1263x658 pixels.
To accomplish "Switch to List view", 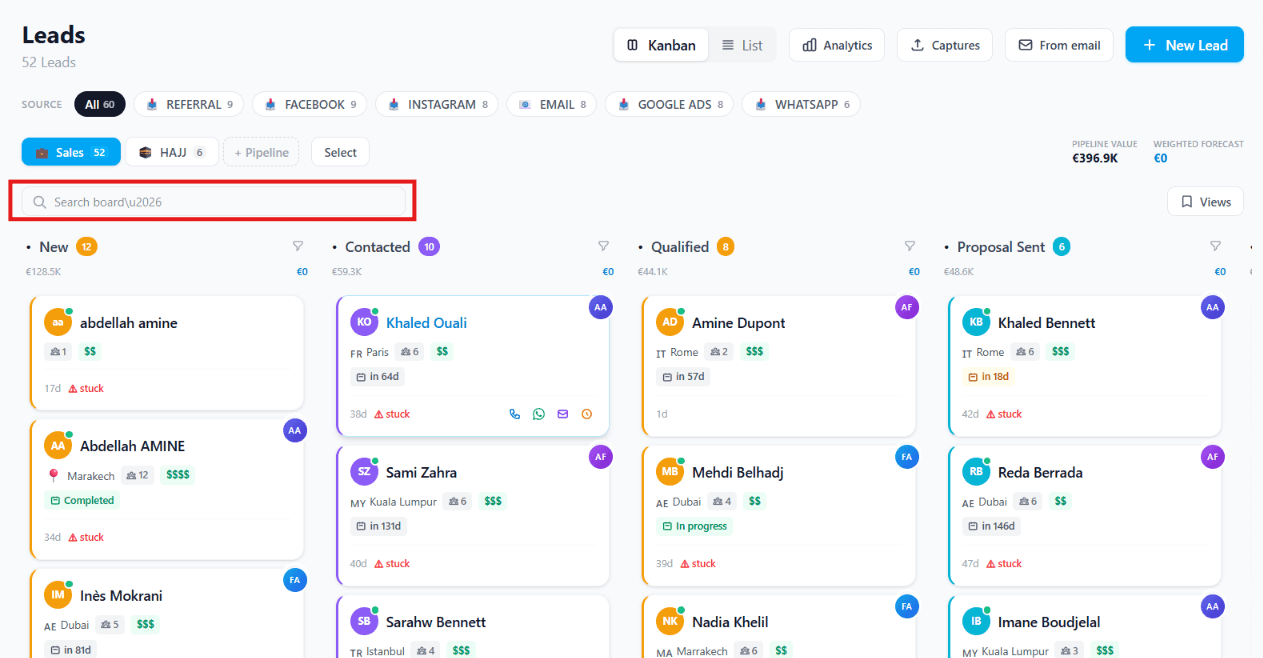I will point(742,45).
